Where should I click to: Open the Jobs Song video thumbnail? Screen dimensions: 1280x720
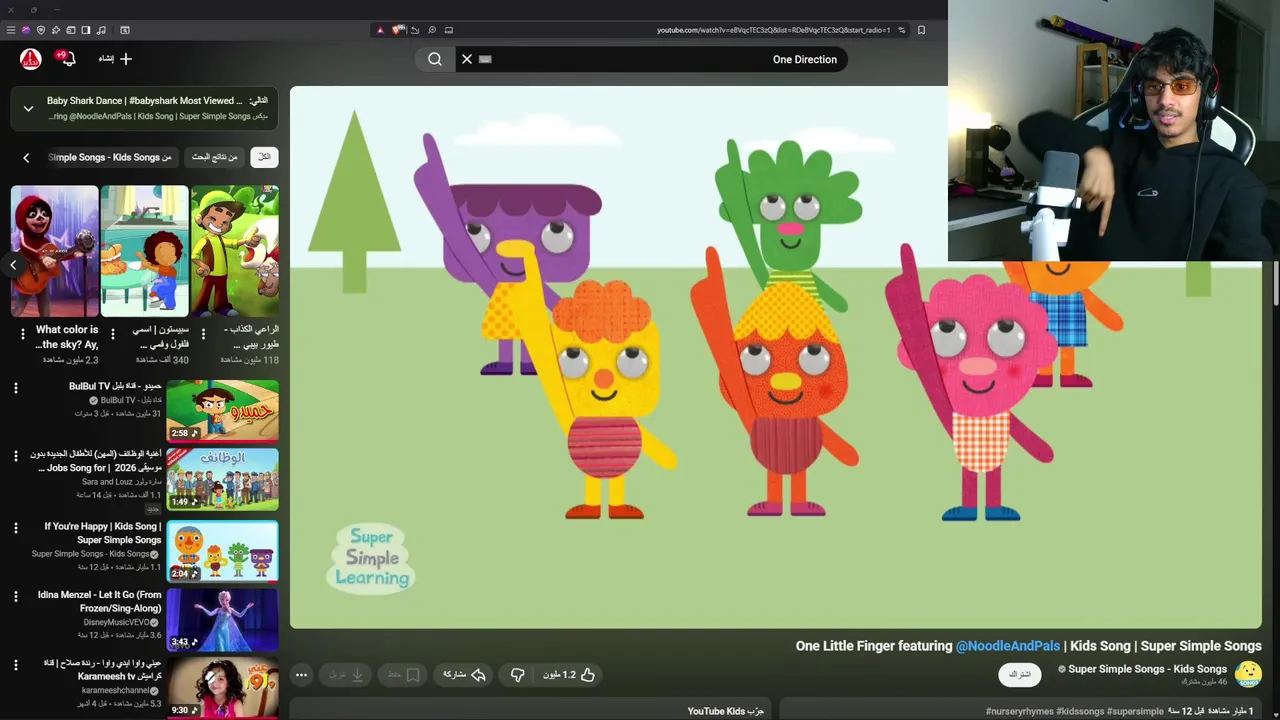[x=222, y=479]
